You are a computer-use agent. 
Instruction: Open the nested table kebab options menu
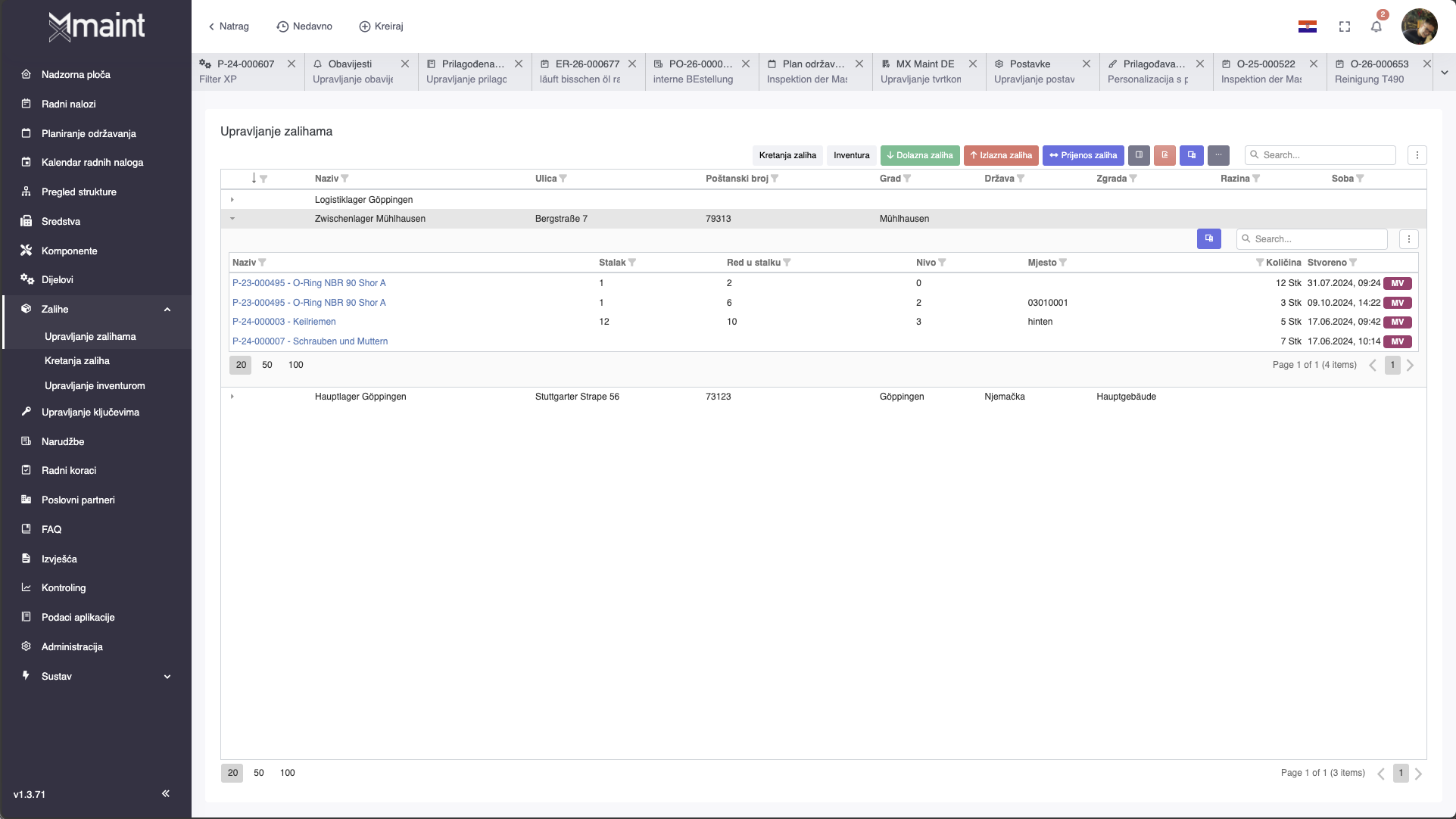tap(1408, 239)
